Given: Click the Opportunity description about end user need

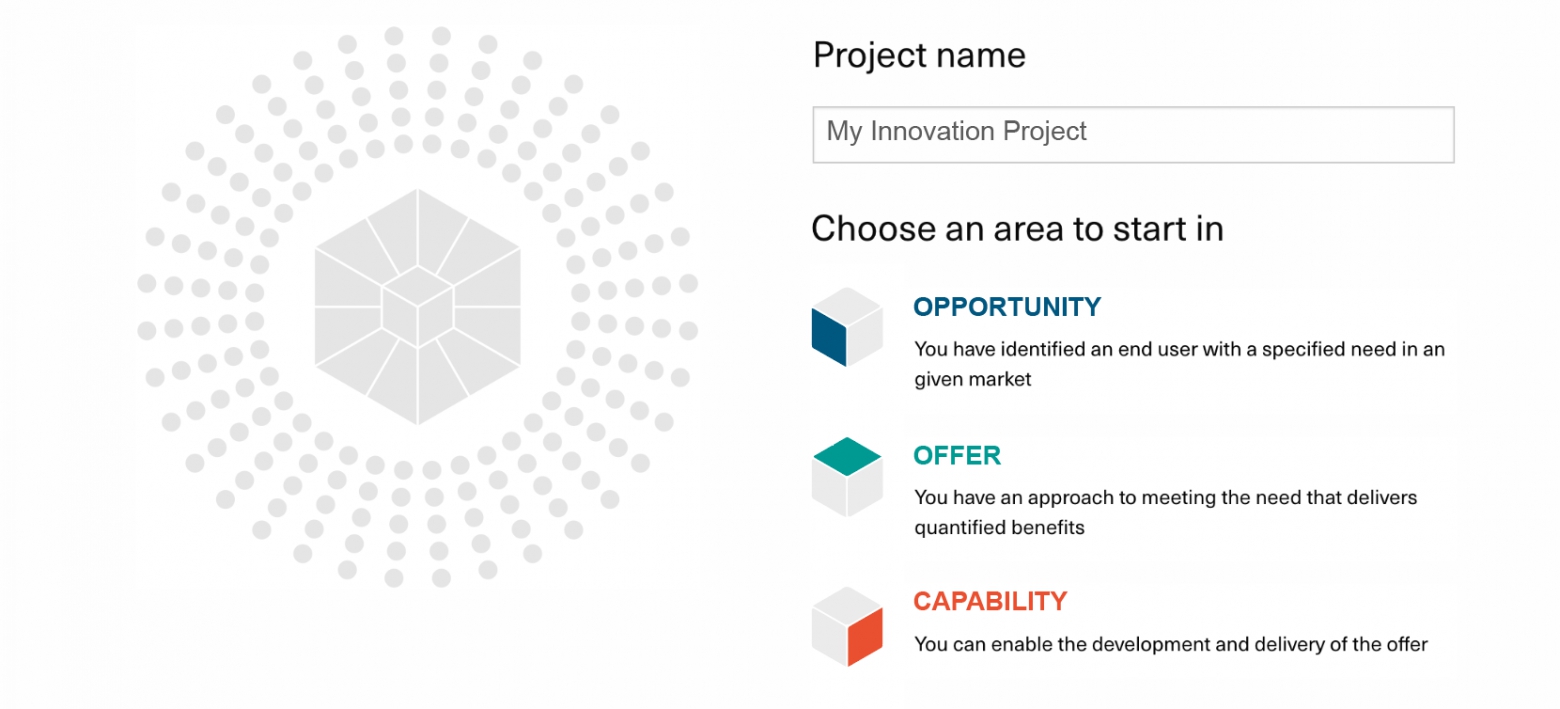Looking at the screenshot, I should tap(1180, 364).
